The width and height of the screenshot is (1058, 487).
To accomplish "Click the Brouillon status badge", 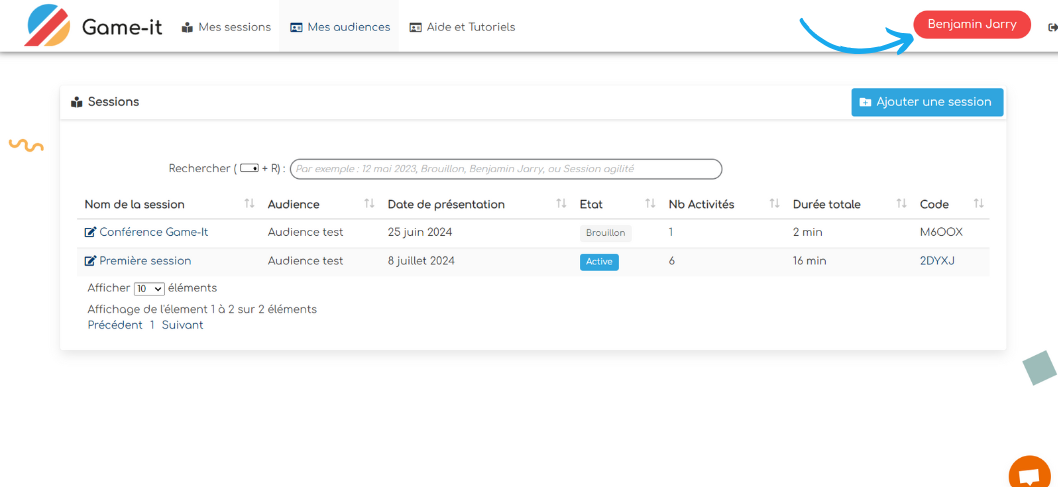I will click(606, 233).
